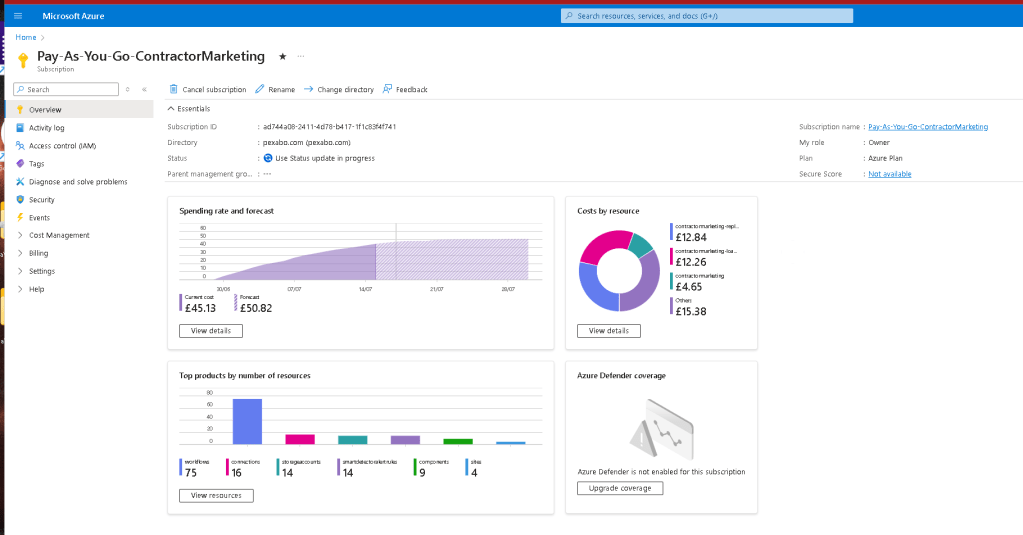Click the Change directory arrow icon
The image size is (1023, 535).
pos(309,89)
